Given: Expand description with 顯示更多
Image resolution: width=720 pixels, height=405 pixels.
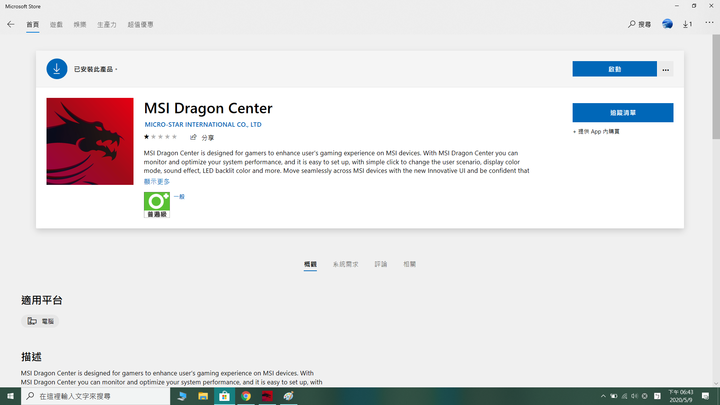Looking at the screenshot, I should [x=157, y=181].
